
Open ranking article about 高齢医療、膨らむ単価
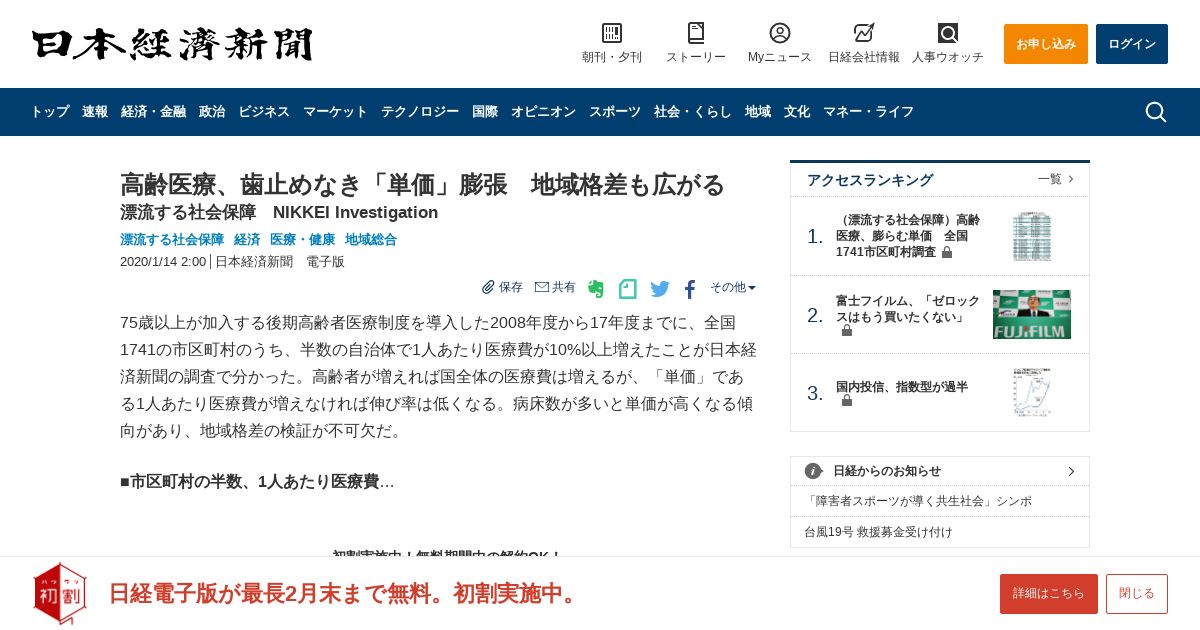(x=908, y=236)
